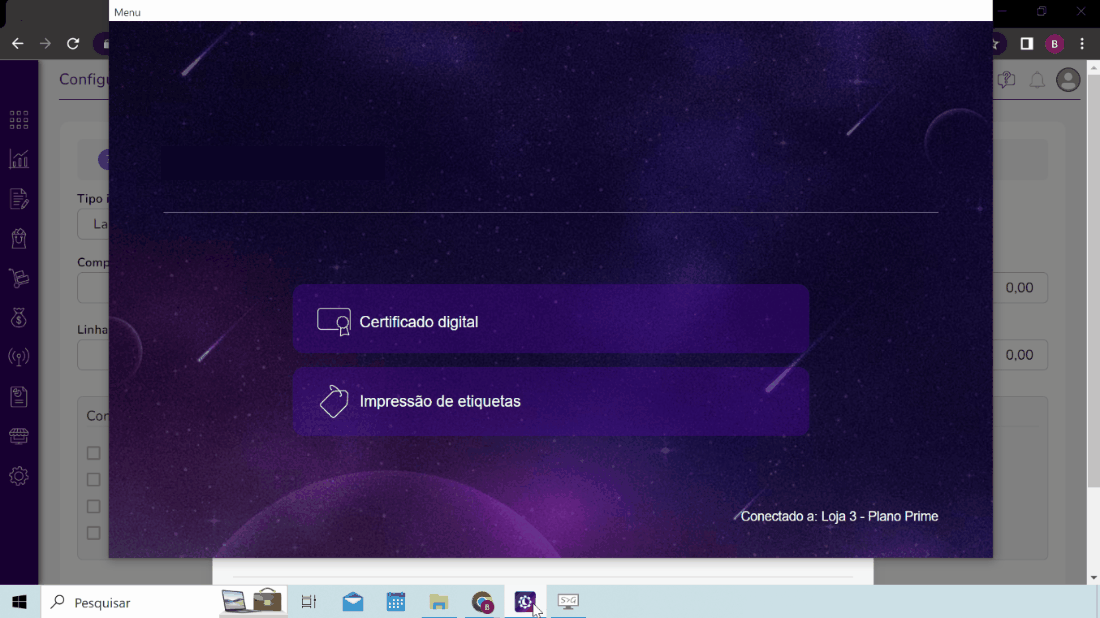Screen dimensions: 1100x618
Task: Open browser side panel icon
Action: coord(1026,43)
